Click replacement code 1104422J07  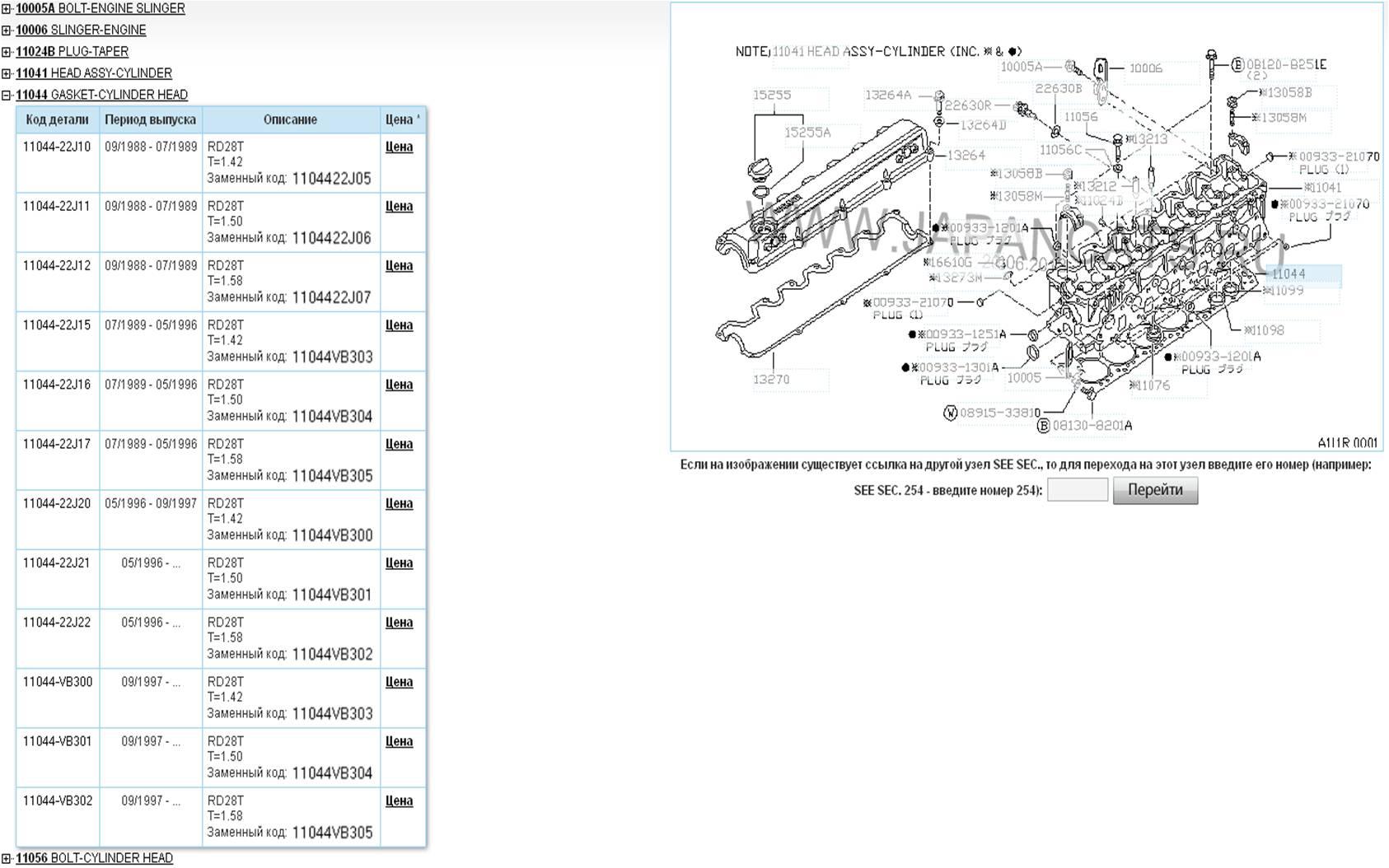tap(332, 297)
